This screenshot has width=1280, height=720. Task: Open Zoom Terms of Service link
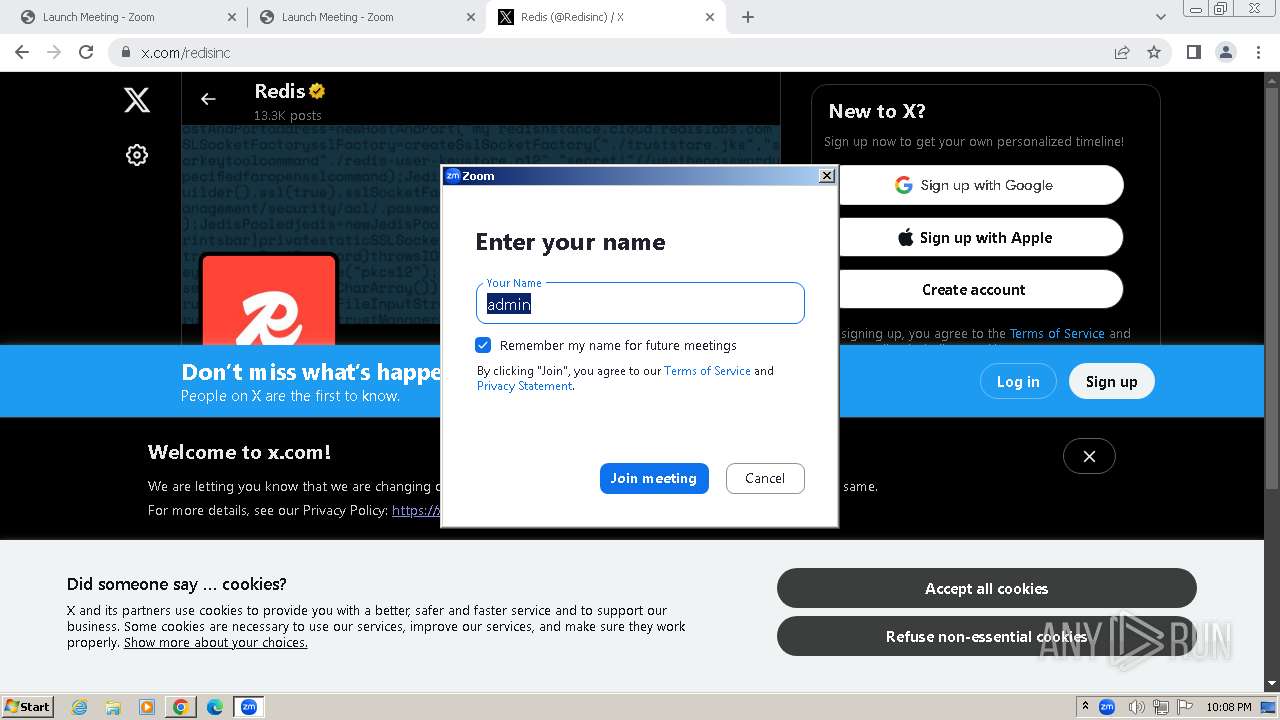tap(707, 371)
